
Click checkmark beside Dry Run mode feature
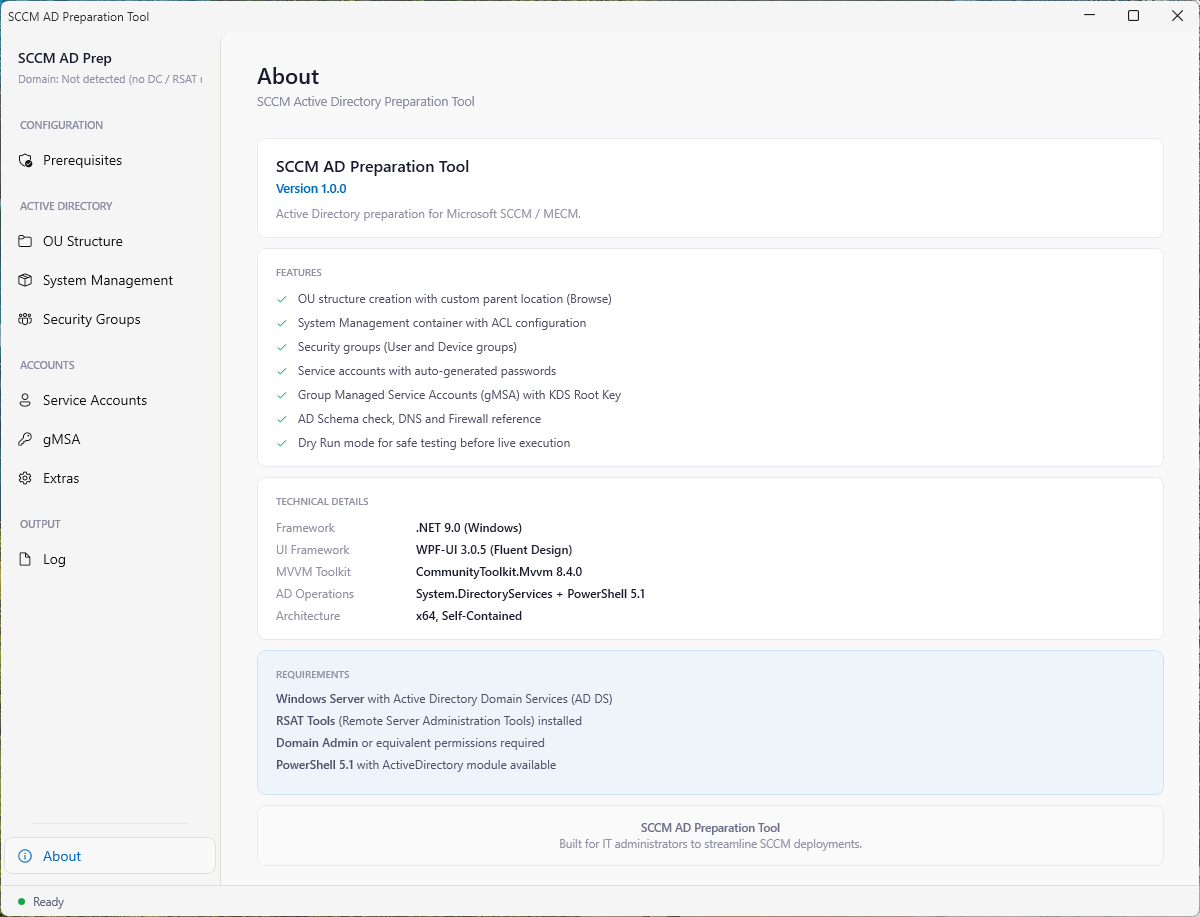282,443
